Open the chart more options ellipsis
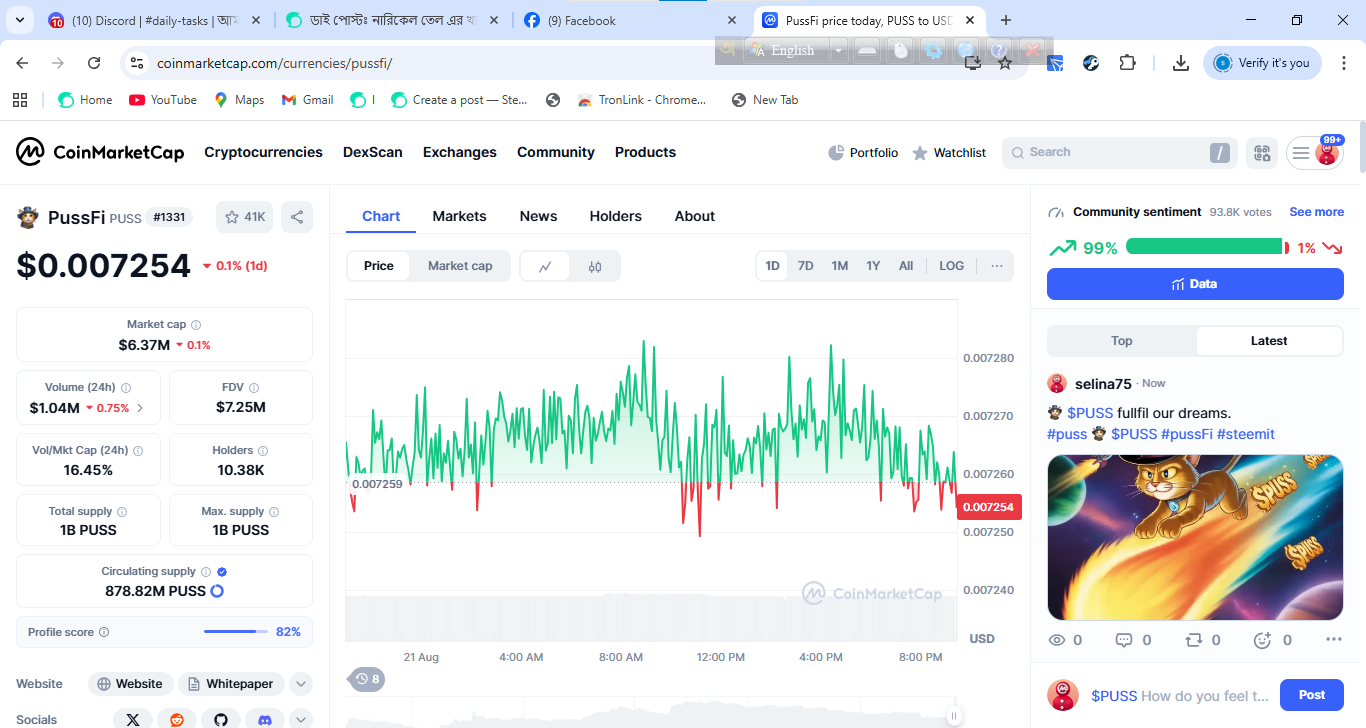The width and height of the screenshot is (1366, 728). pyautogui.click(x=997, y=266)
